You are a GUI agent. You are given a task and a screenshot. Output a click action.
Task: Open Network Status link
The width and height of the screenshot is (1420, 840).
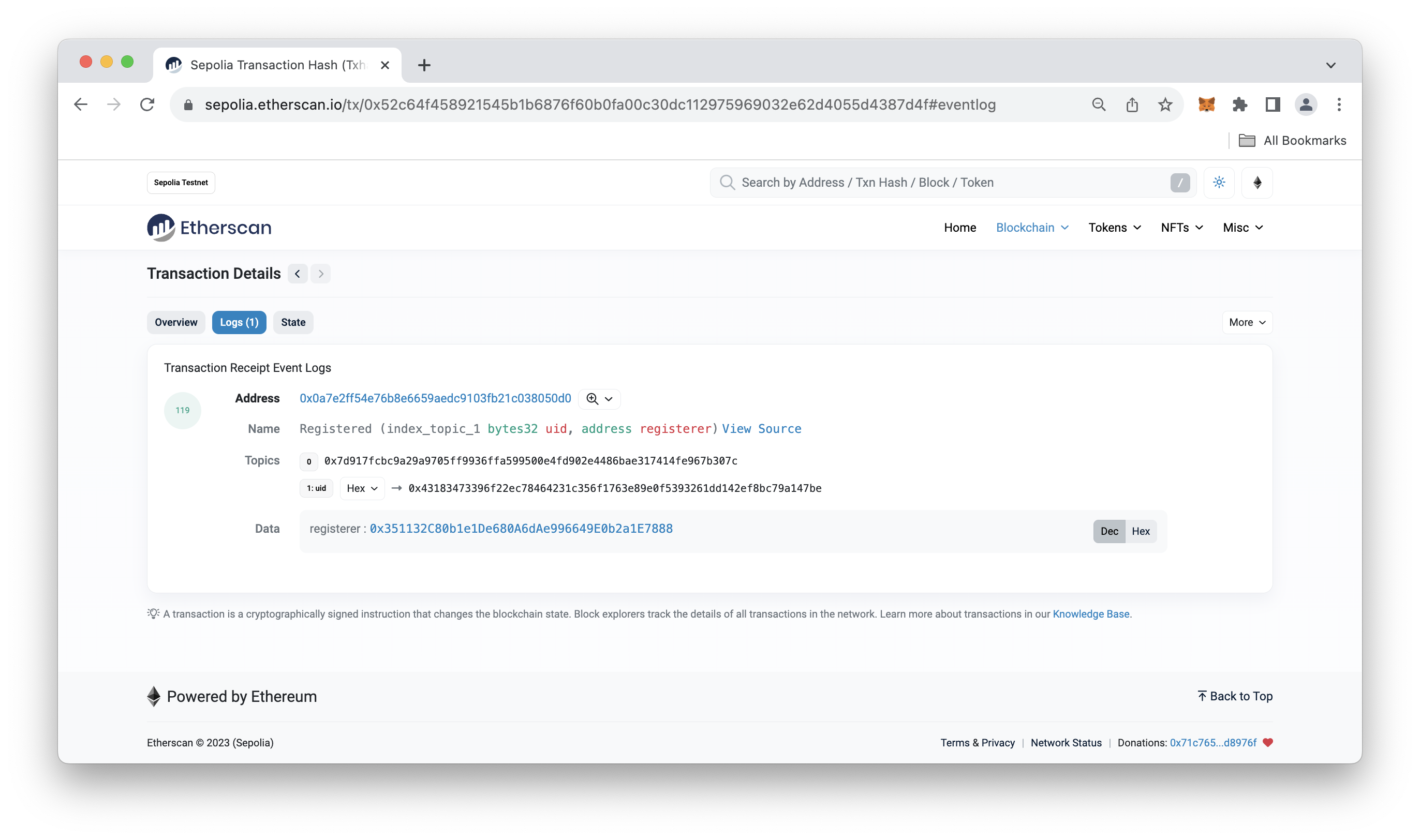[1066, 742]
